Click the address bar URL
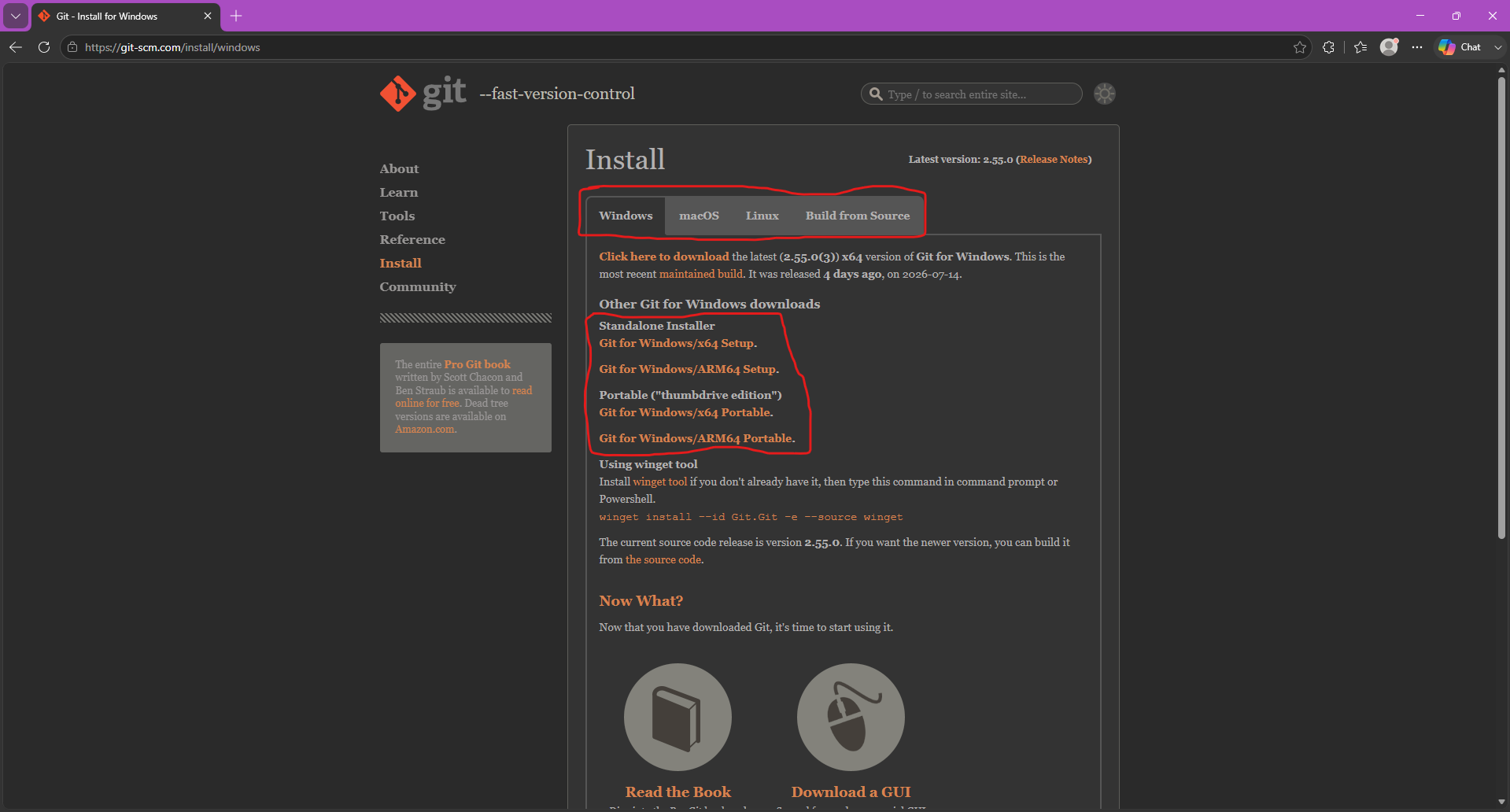Screen dimensions: 1510x812 tap(172, 47)
